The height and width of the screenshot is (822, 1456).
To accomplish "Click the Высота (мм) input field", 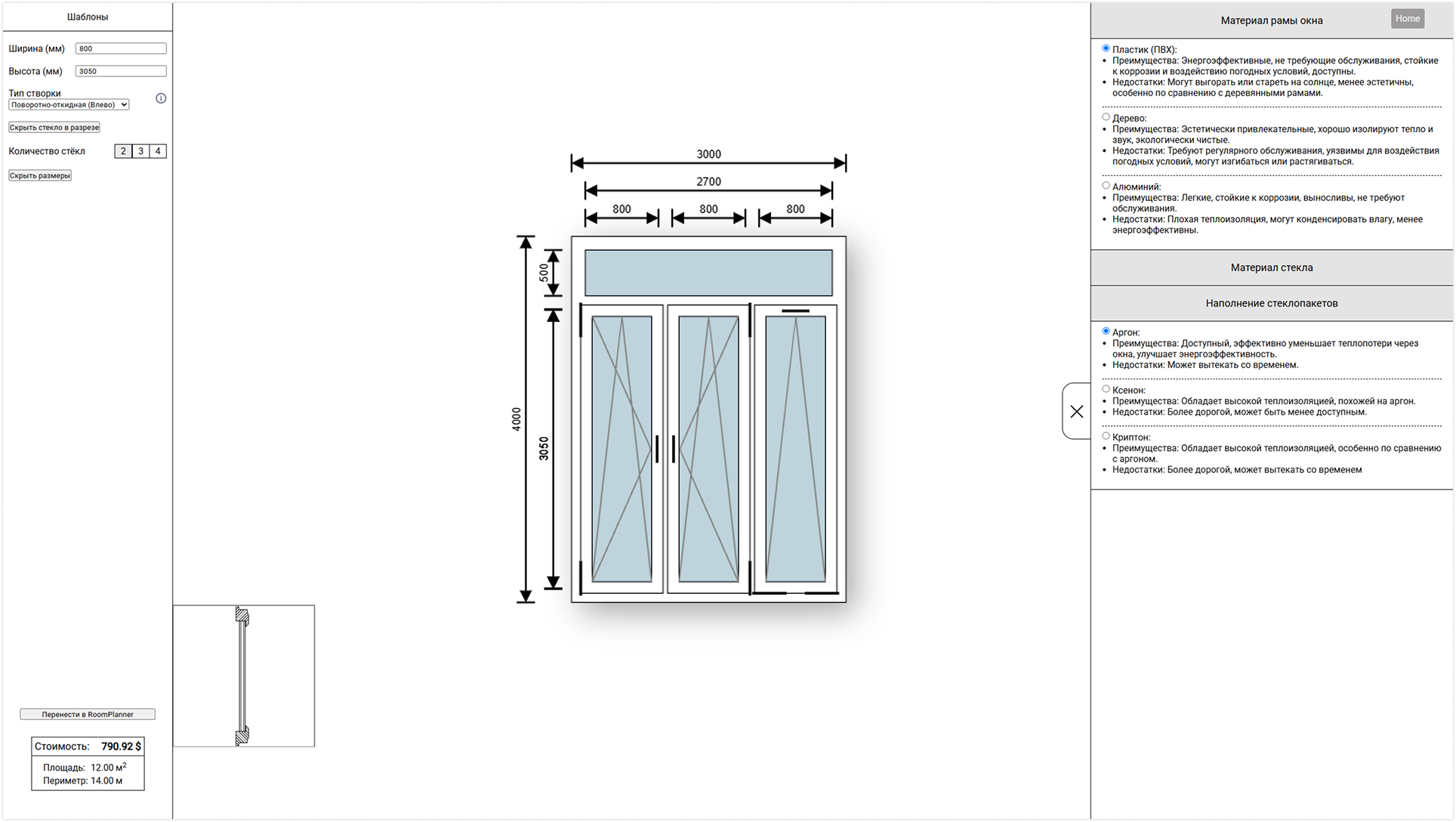I will [x=121, y=71].
